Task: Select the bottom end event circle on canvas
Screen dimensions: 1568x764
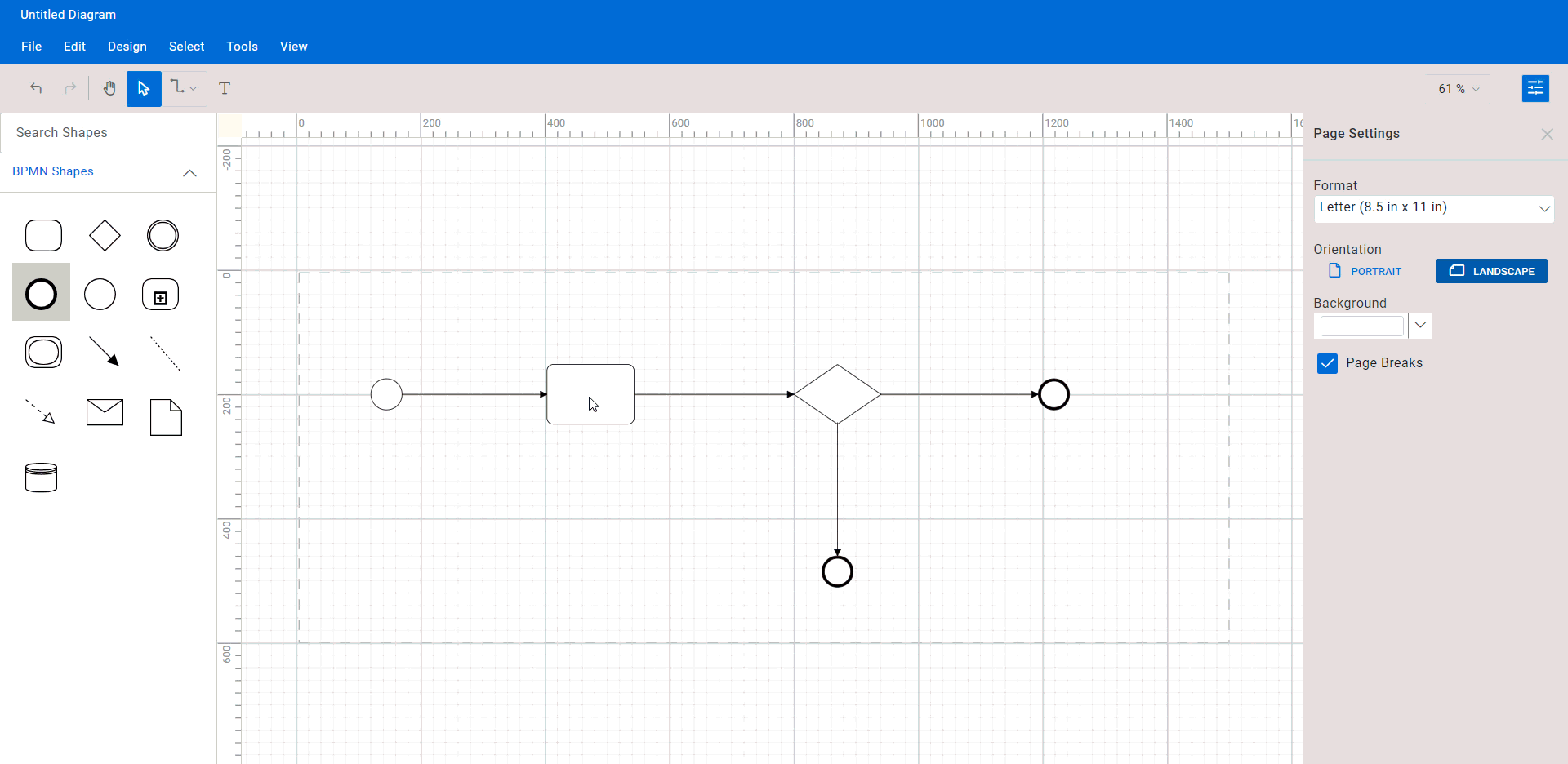Action: click(837, 571)
